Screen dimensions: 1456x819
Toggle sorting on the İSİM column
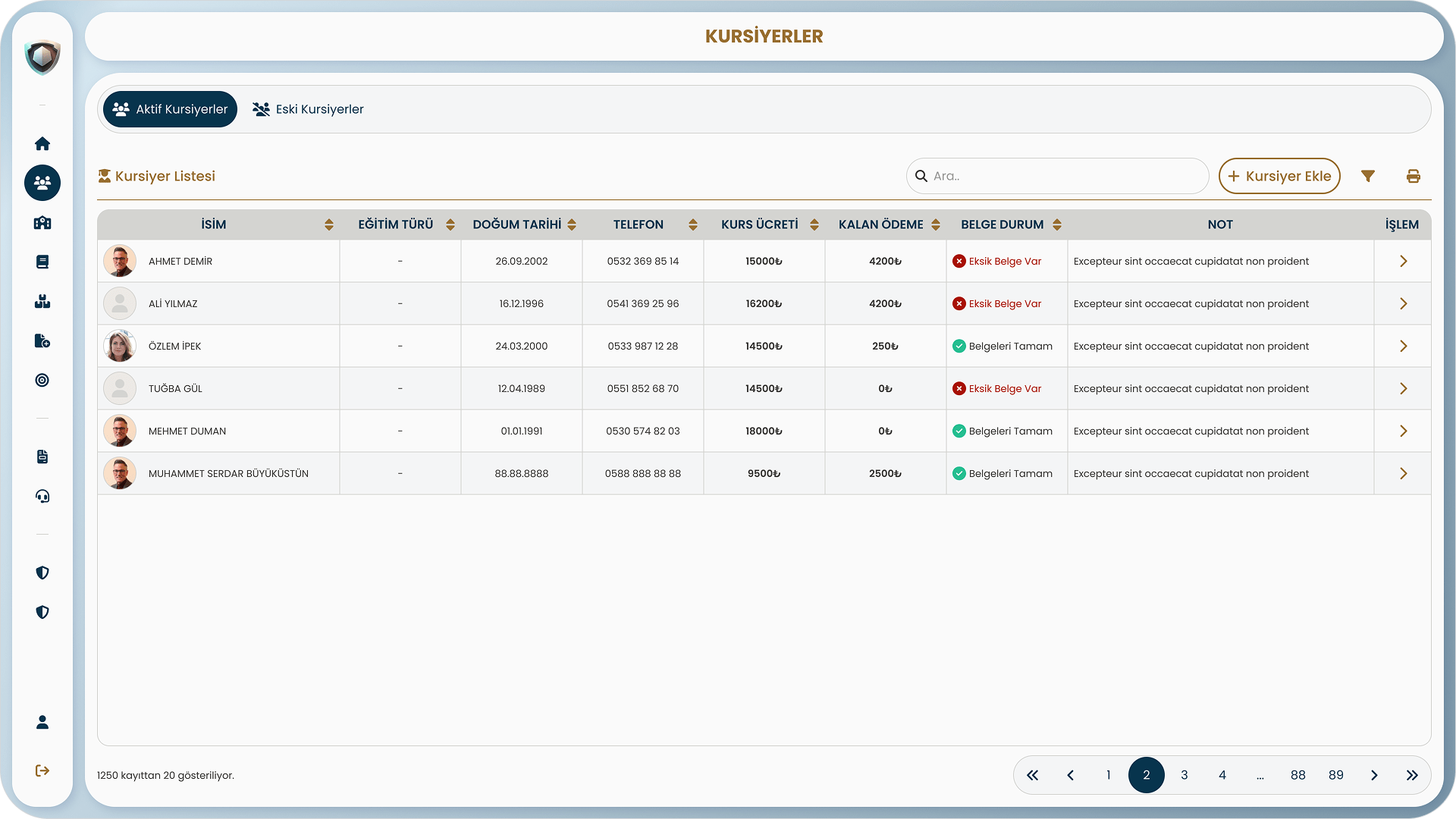click(329, 224)
